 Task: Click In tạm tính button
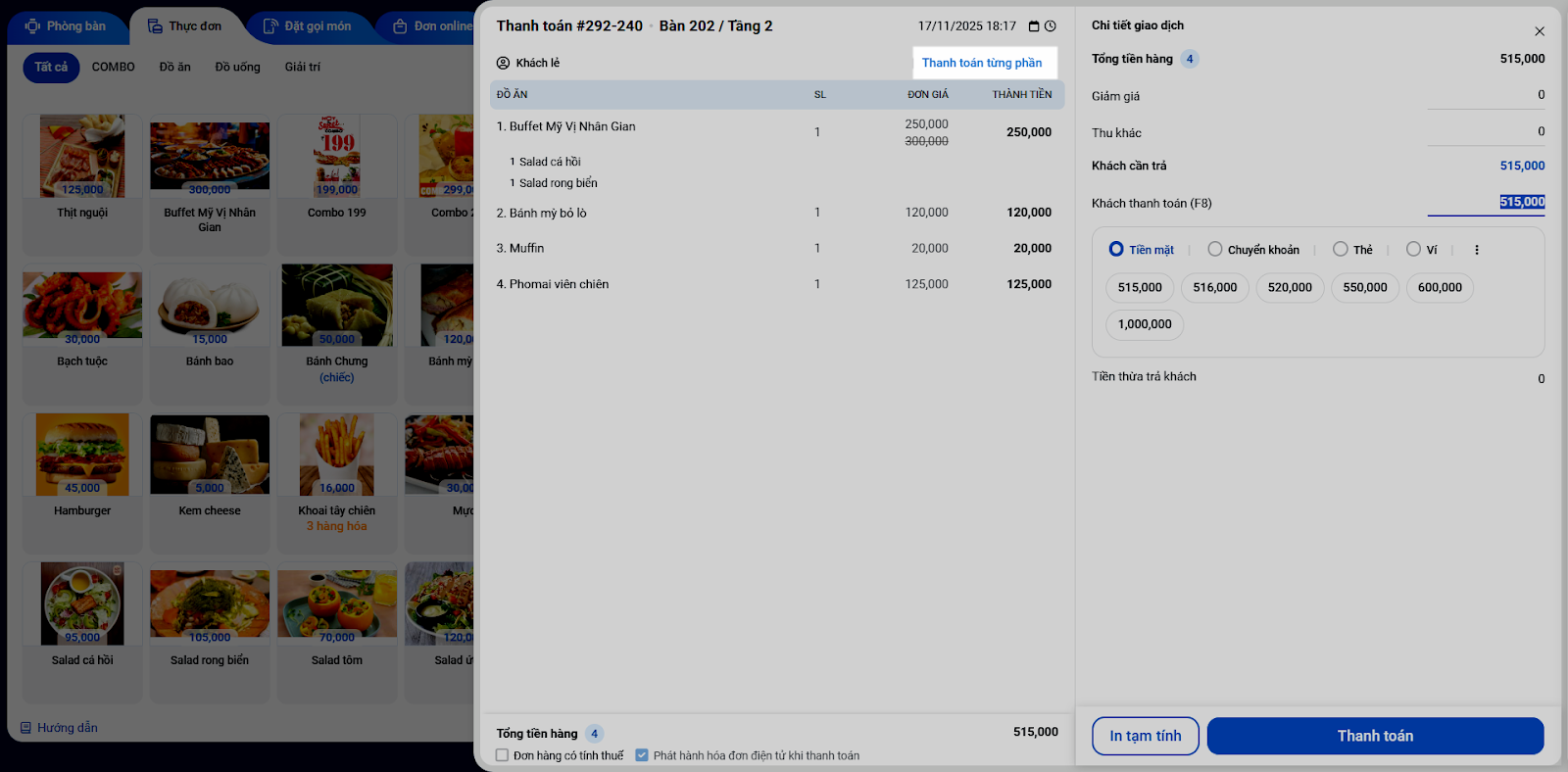coord(1146,736)
